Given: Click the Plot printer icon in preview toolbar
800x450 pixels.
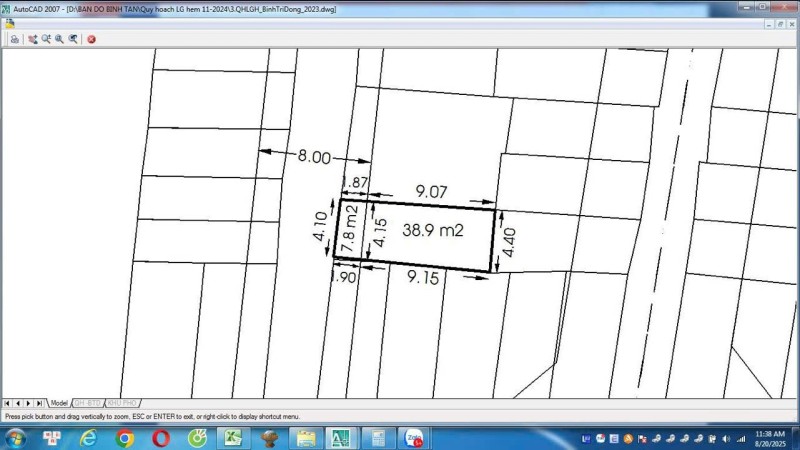Looking at the screenshot, I should (14, 39).
